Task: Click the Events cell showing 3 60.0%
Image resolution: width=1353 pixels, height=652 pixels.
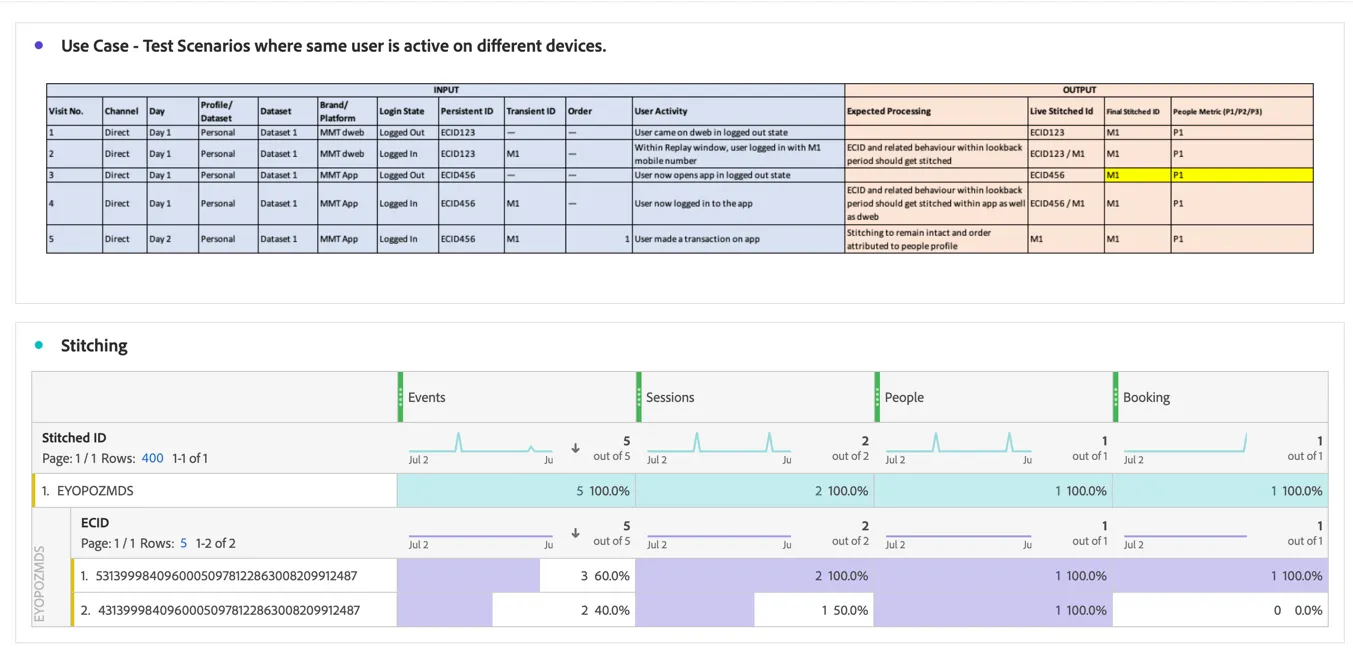Action: 516,576
